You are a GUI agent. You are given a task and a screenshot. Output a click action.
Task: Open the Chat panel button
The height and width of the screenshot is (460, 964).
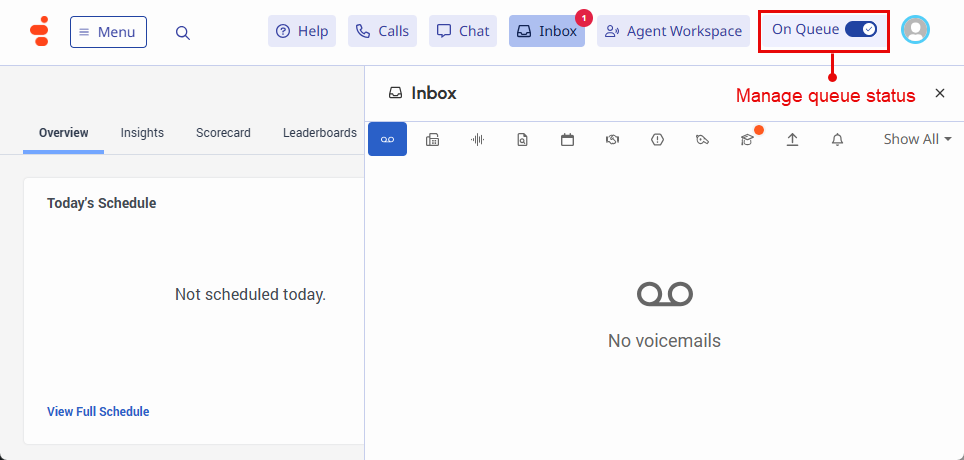click(x=463, y=31)
